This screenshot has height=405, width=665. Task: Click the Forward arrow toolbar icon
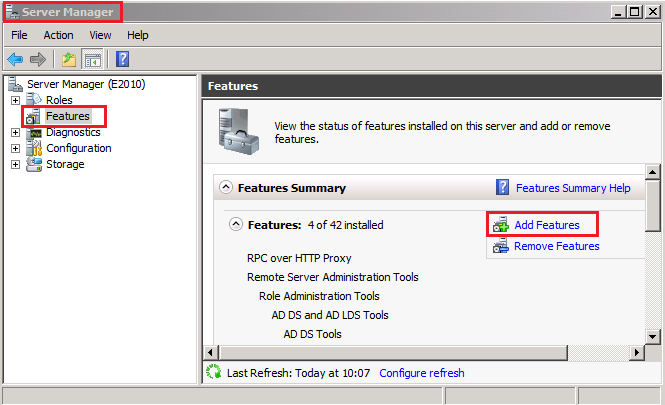37,59
